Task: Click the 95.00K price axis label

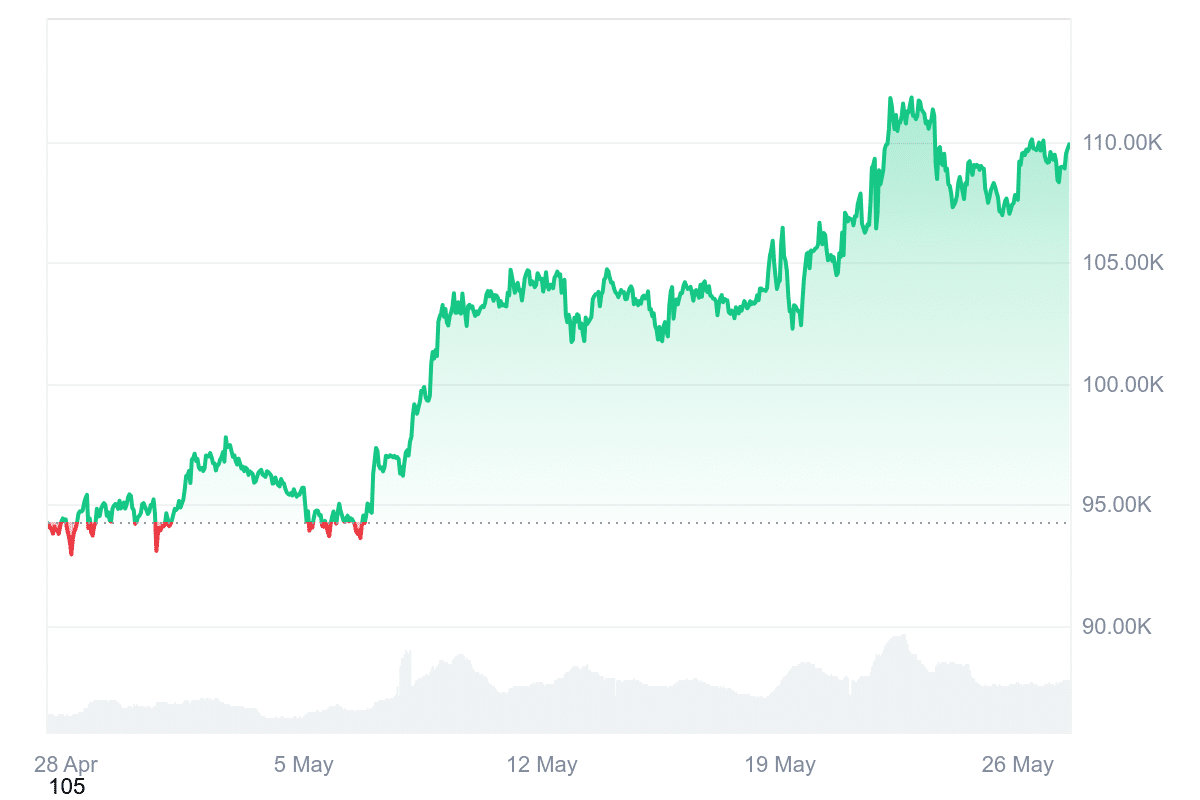Action: [1121, 505]
